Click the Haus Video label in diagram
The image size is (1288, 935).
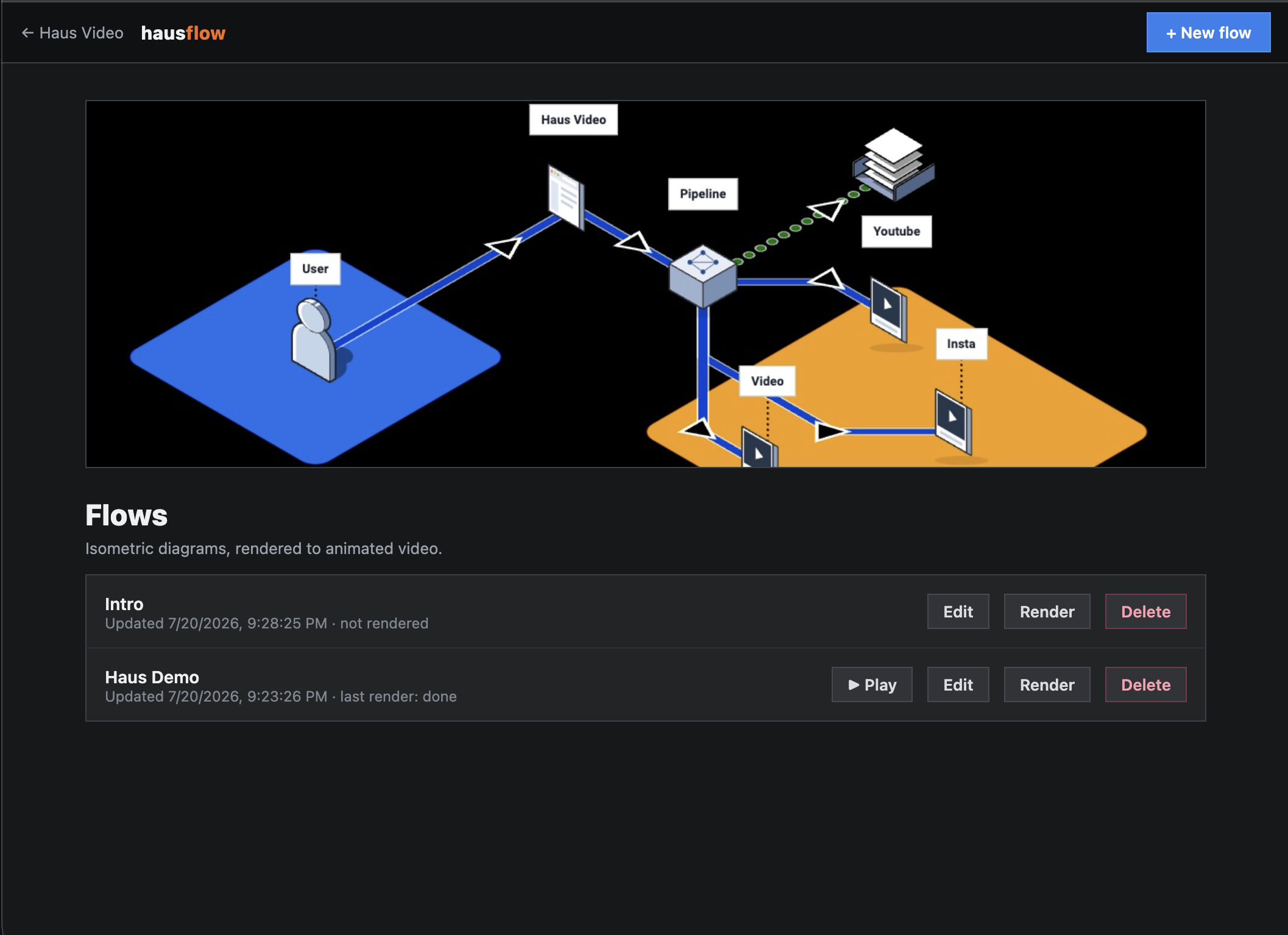(x=573, y=119)
